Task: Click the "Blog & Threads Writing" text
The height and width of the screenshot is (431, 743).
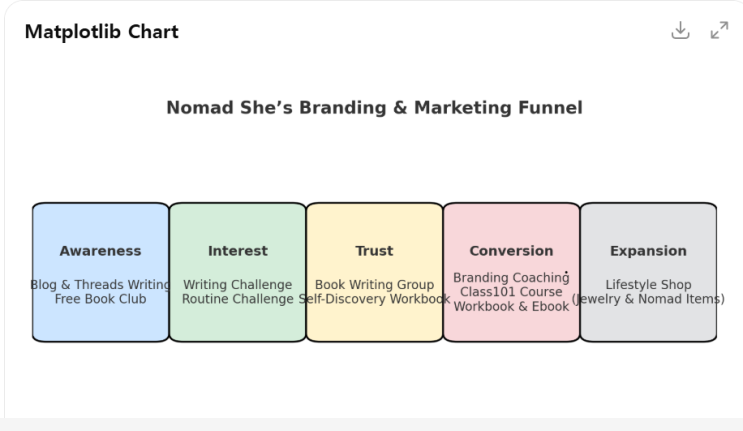Action: [x=100, y=285]
